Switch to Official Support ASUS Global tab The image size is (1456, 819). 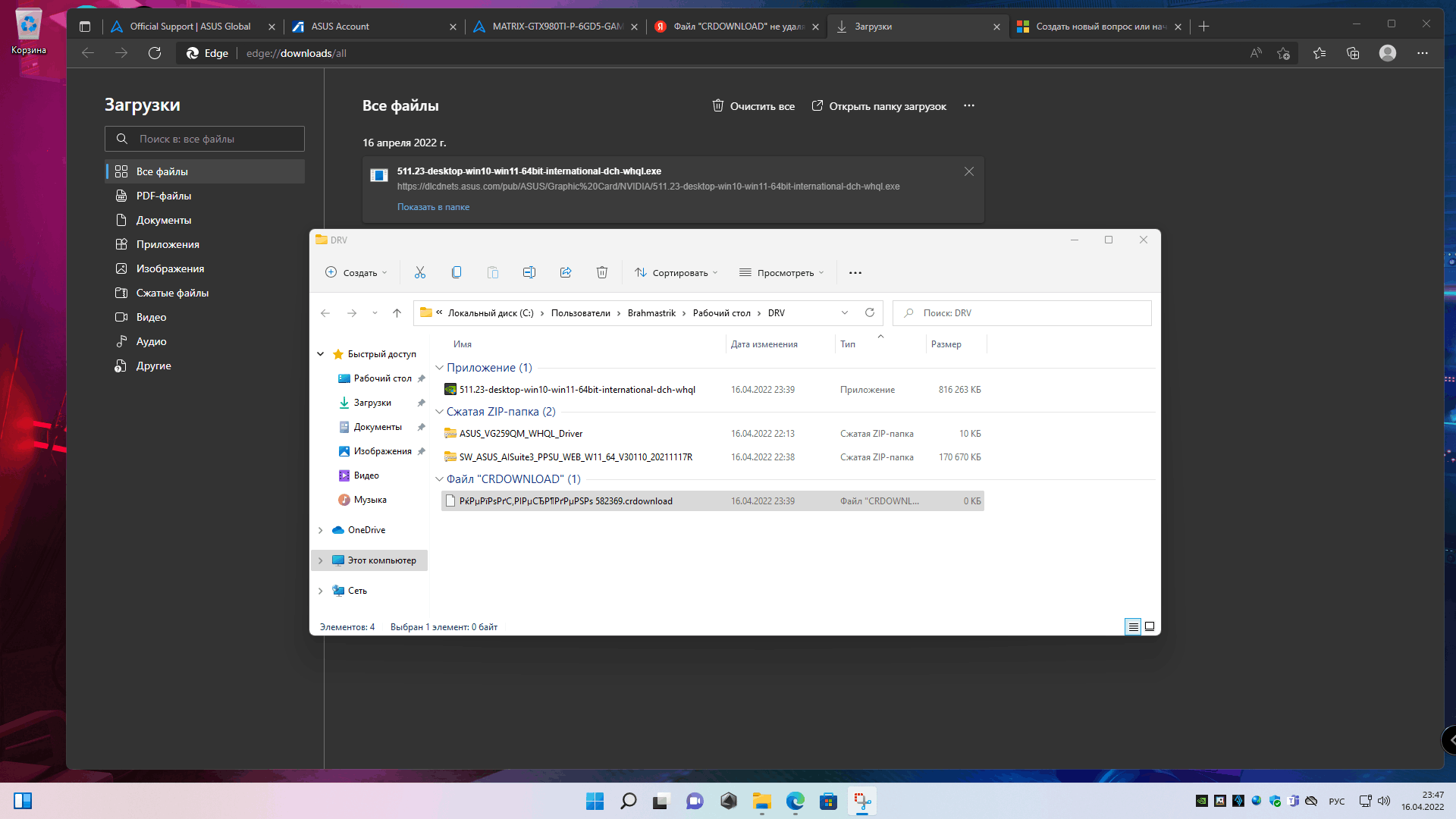tap(190, 27)
